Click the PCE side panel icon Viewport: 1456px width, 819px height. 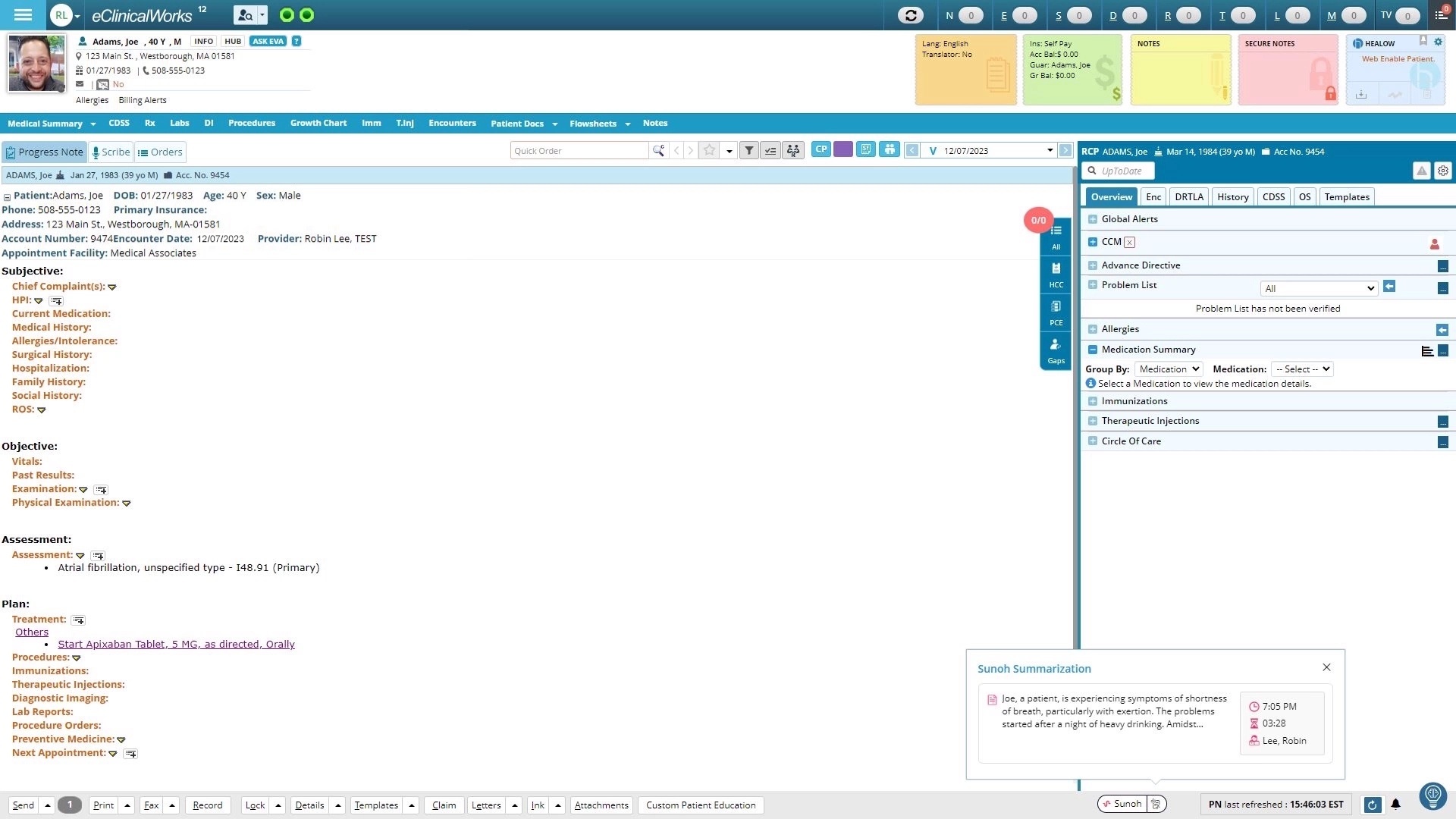click(1056, 312)
